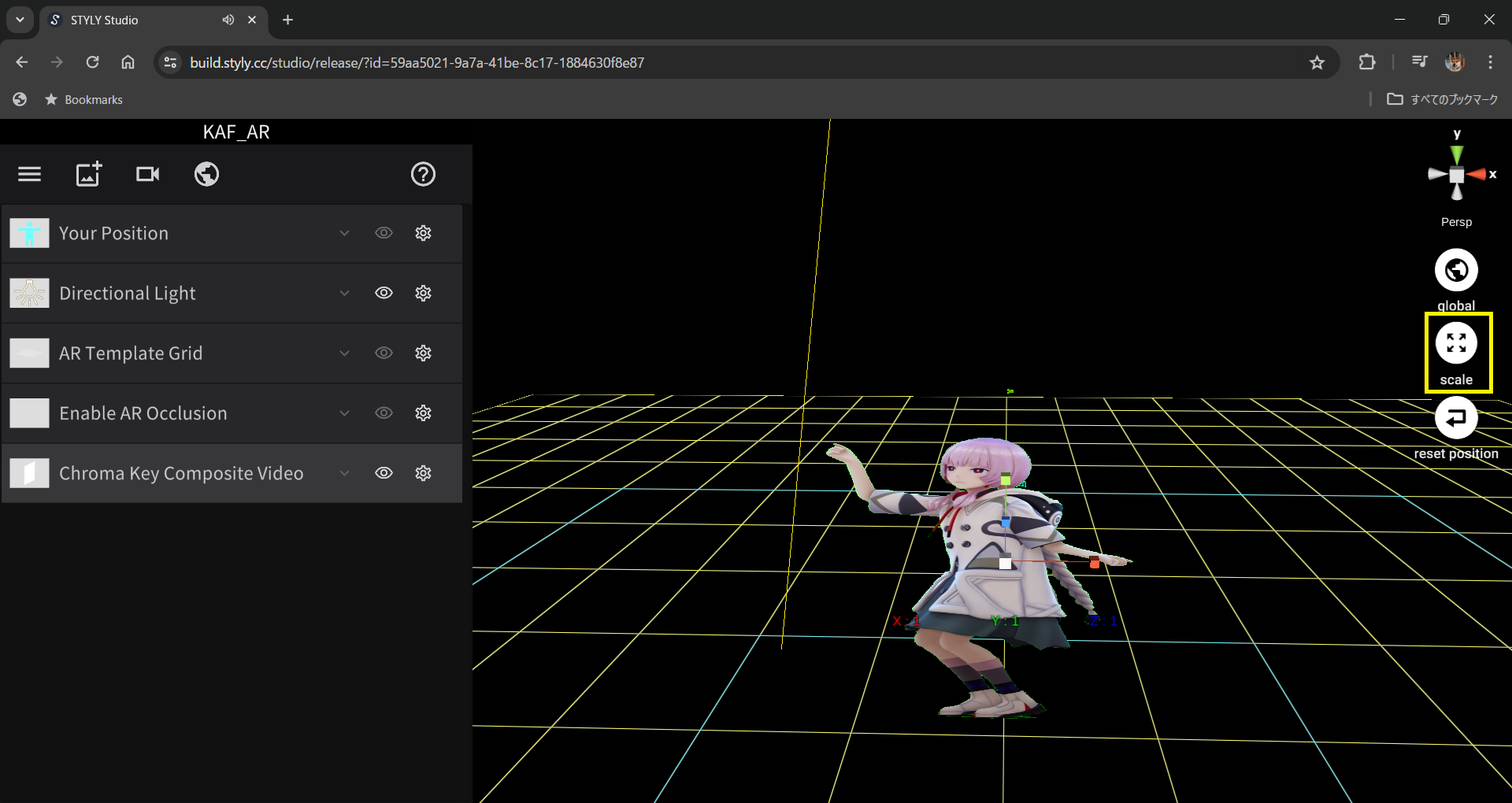This screenshot has width=1512, height=803.
Task: Click the KAF_AR scene title
Action: pos(236,131)
